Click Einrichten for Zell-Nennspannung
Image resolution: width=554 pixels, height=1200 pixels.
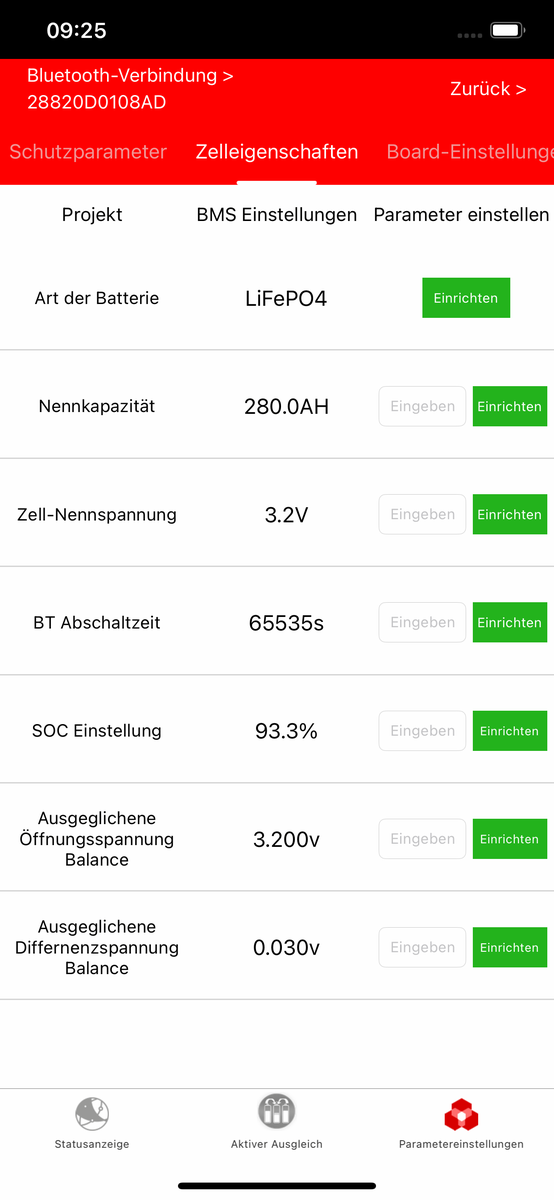510,514
